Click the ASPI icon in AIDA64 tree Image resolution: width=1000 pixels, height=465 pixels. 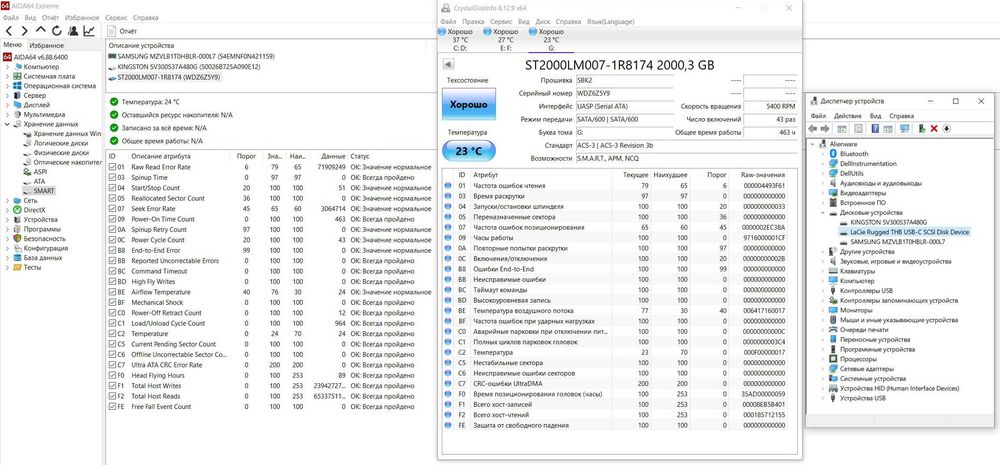(27, 172)
